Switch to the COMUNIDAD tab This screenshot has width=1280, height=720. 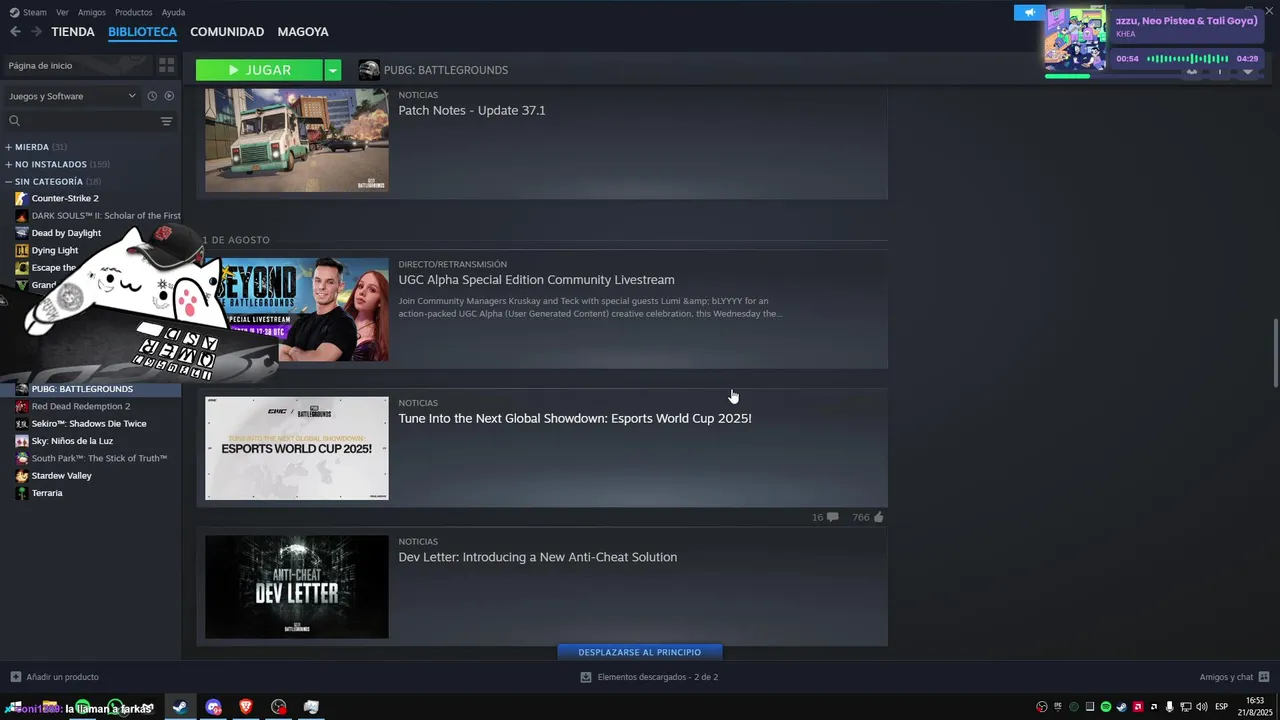pos(227,32)
